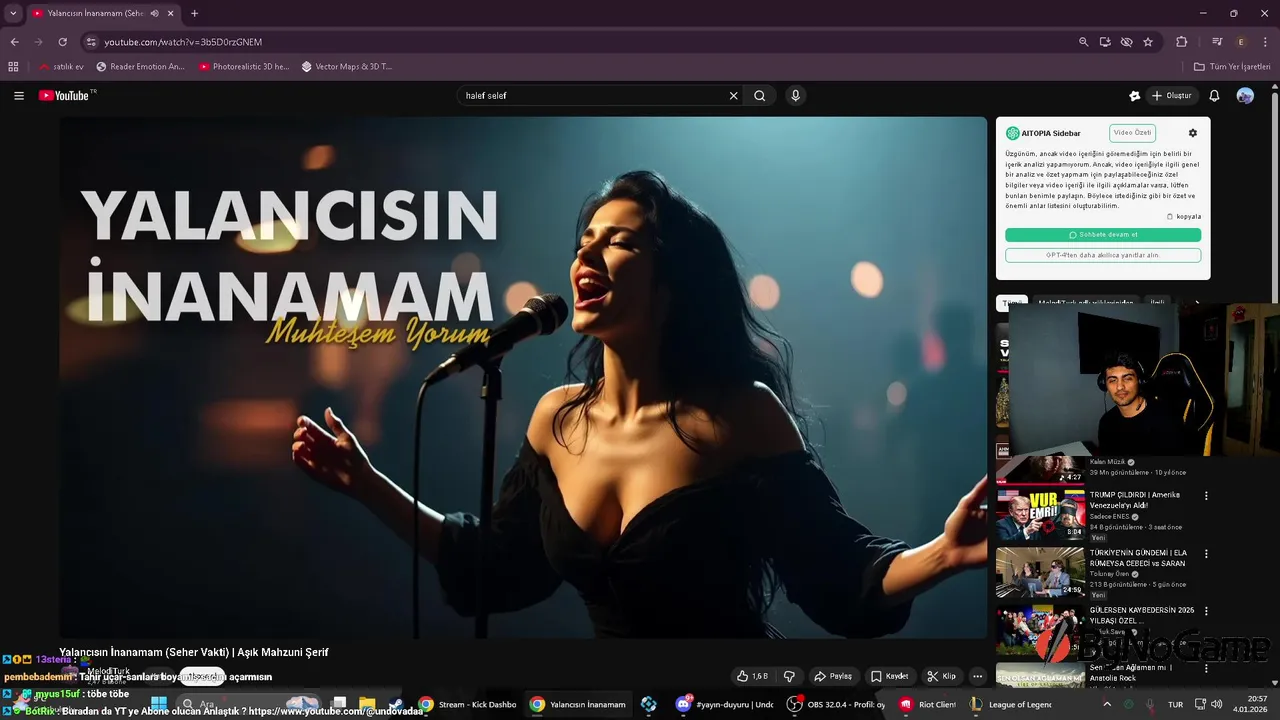This screenshot has height=720, width=1280.
Task: Expand the tab search dropdown arrow
Action: click(x=13, y=13)
